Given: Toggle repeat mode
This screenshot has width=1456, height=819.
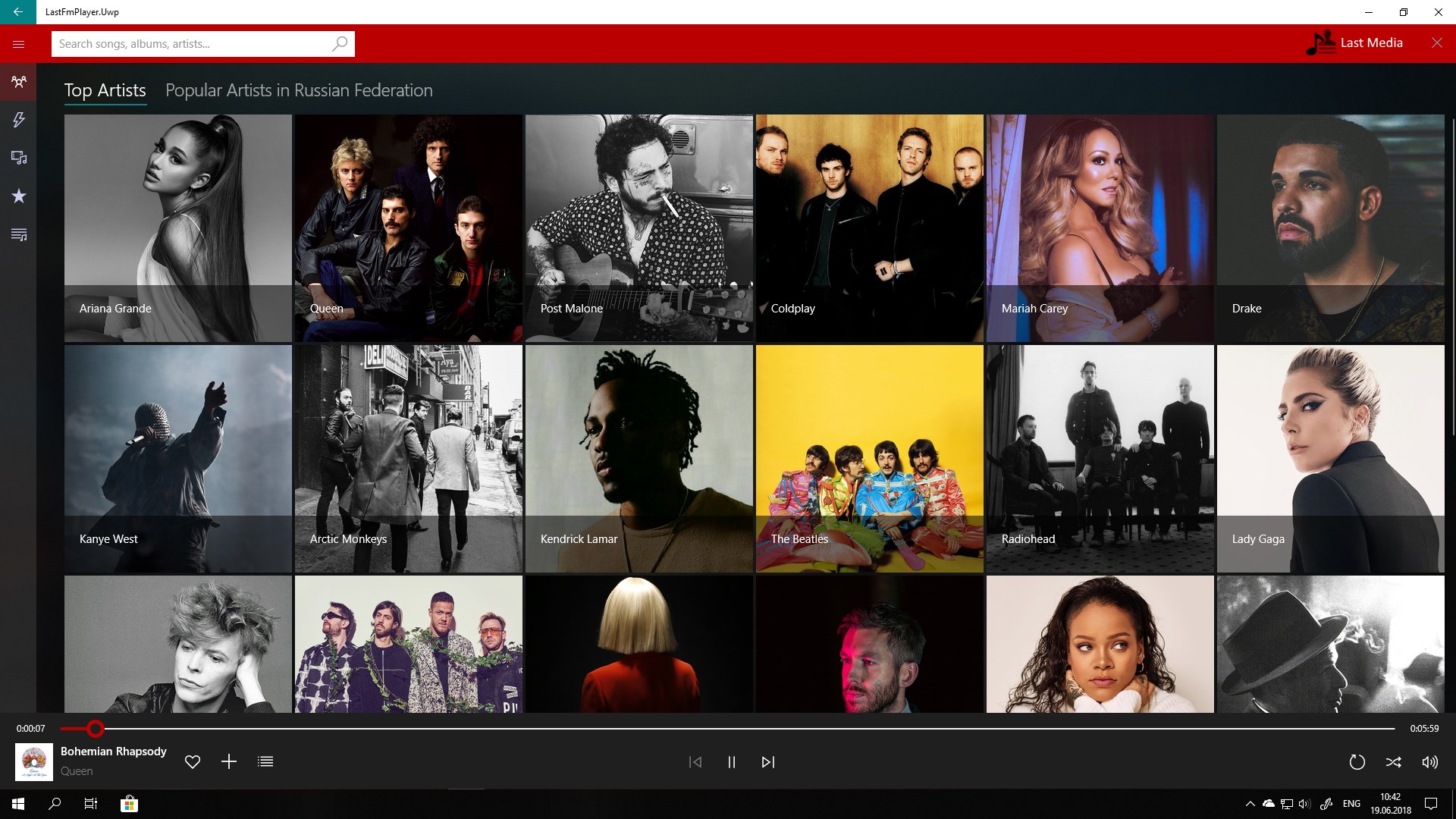Looking at the screenshot, I should pyautogui.click(x=1357, y=762).
